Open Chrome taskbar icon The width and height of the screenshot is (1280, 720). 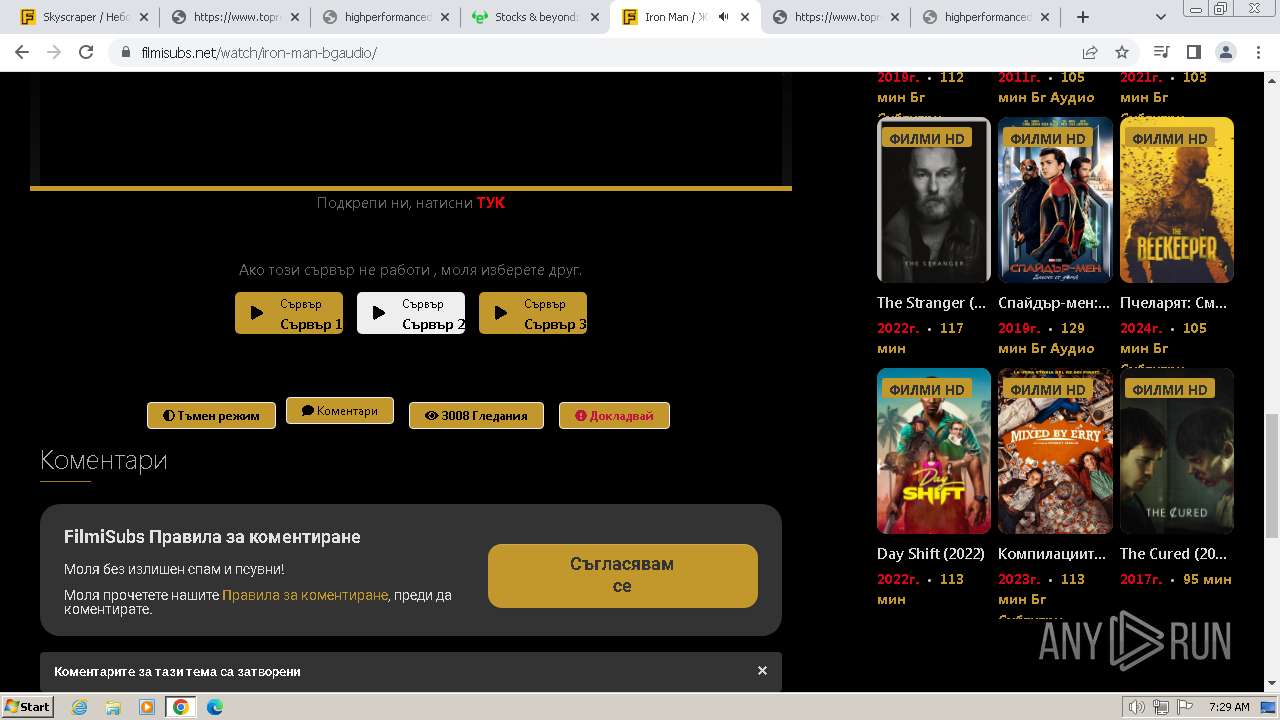[181, 707]
